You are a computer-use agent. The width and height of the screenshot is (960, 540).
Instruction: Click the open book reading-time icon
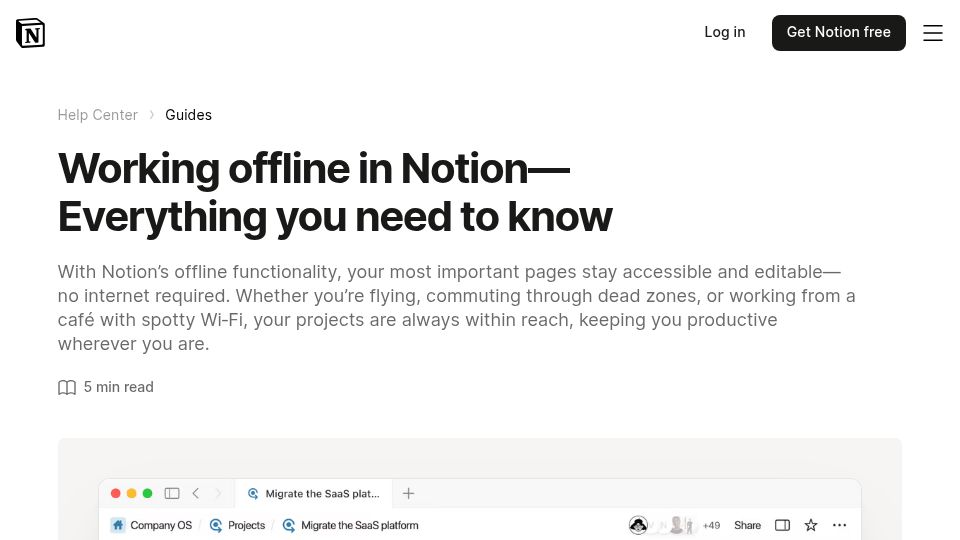pyautogui.click(x=67, y=388)
